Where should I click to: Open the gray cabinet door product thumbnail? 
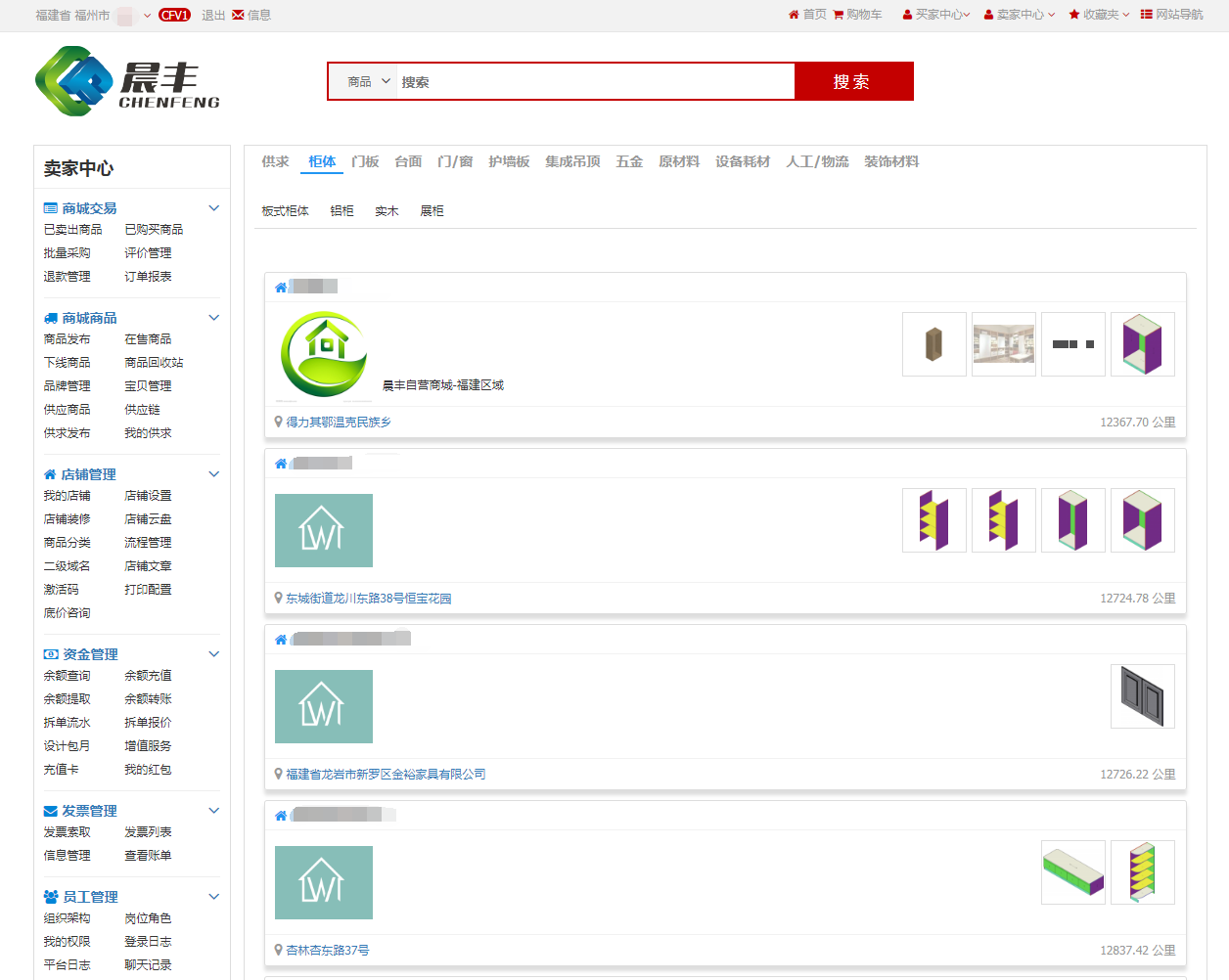point(1142,696)
